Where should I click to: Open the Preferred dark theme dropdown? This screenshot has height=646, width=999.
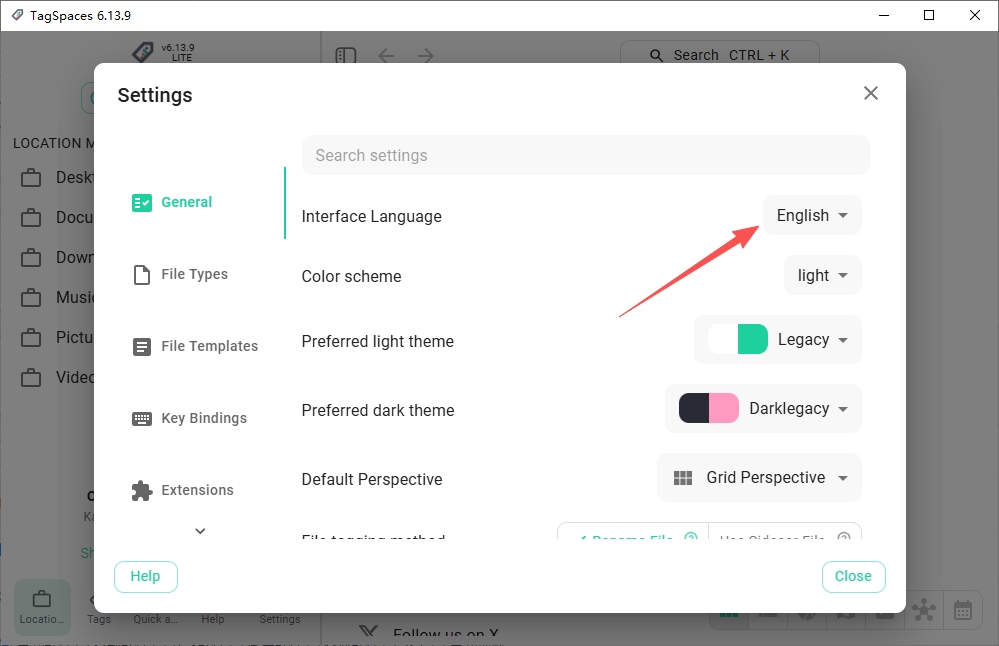763,408
